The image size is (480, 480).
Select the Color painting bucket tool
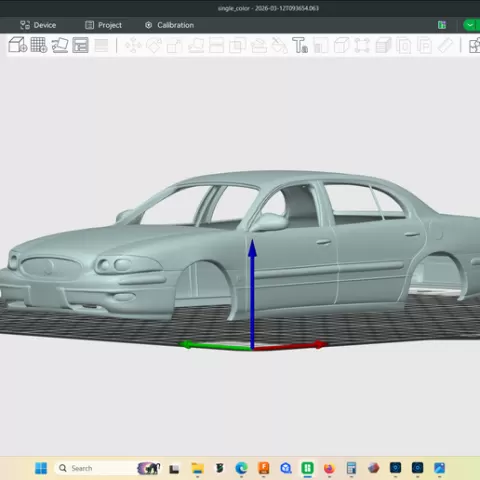[279, 45]
